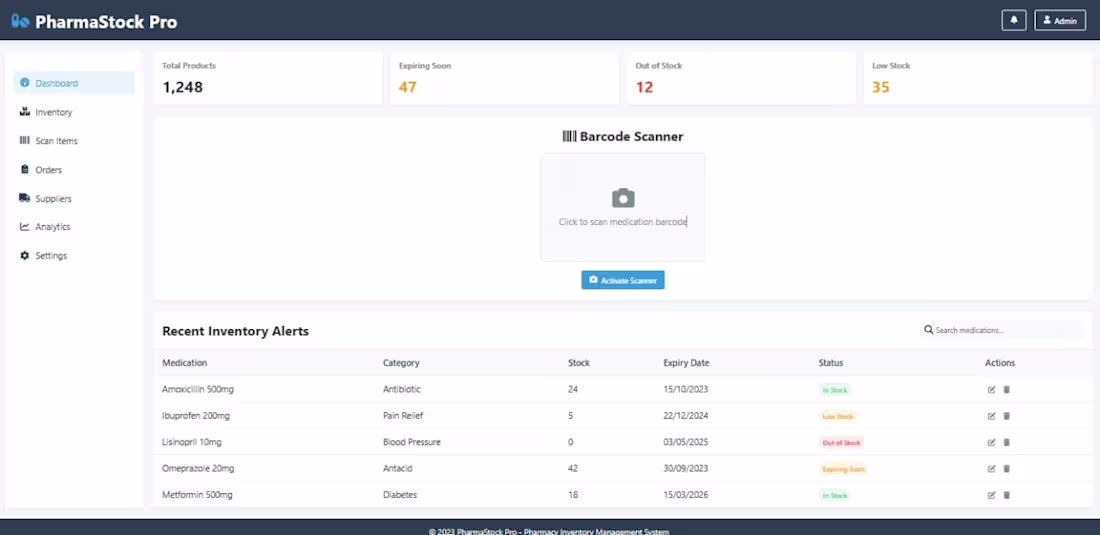This screenshot has height=535, width=1100.
Task: Click the Antibiotic category cell
Action: coord(402,389)
